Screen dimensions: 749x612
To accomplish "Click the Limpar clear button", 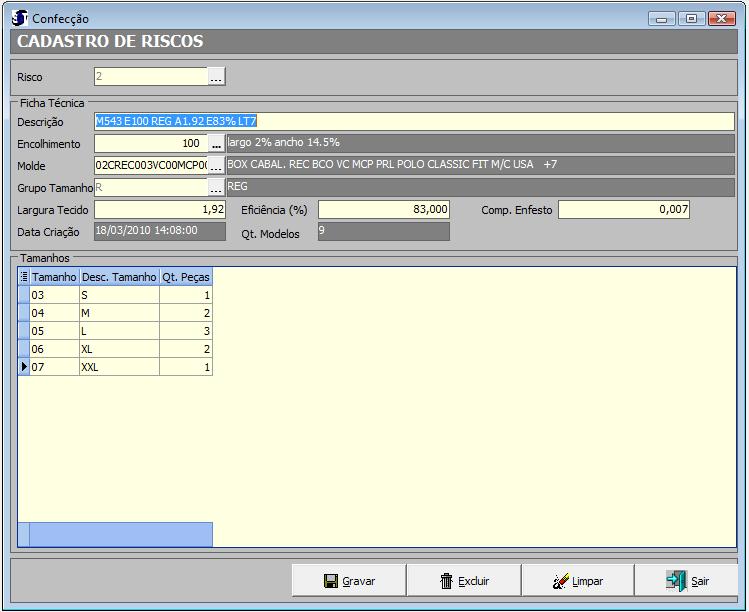I will click(577, 581).
